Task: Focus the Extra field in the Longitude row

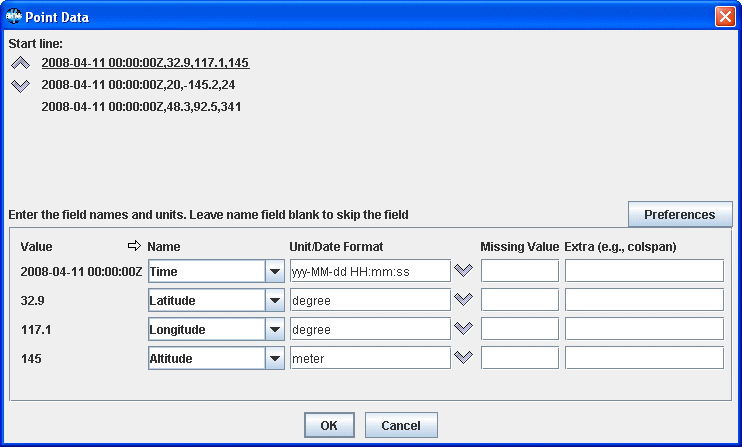Action: (x=644, y=329)
